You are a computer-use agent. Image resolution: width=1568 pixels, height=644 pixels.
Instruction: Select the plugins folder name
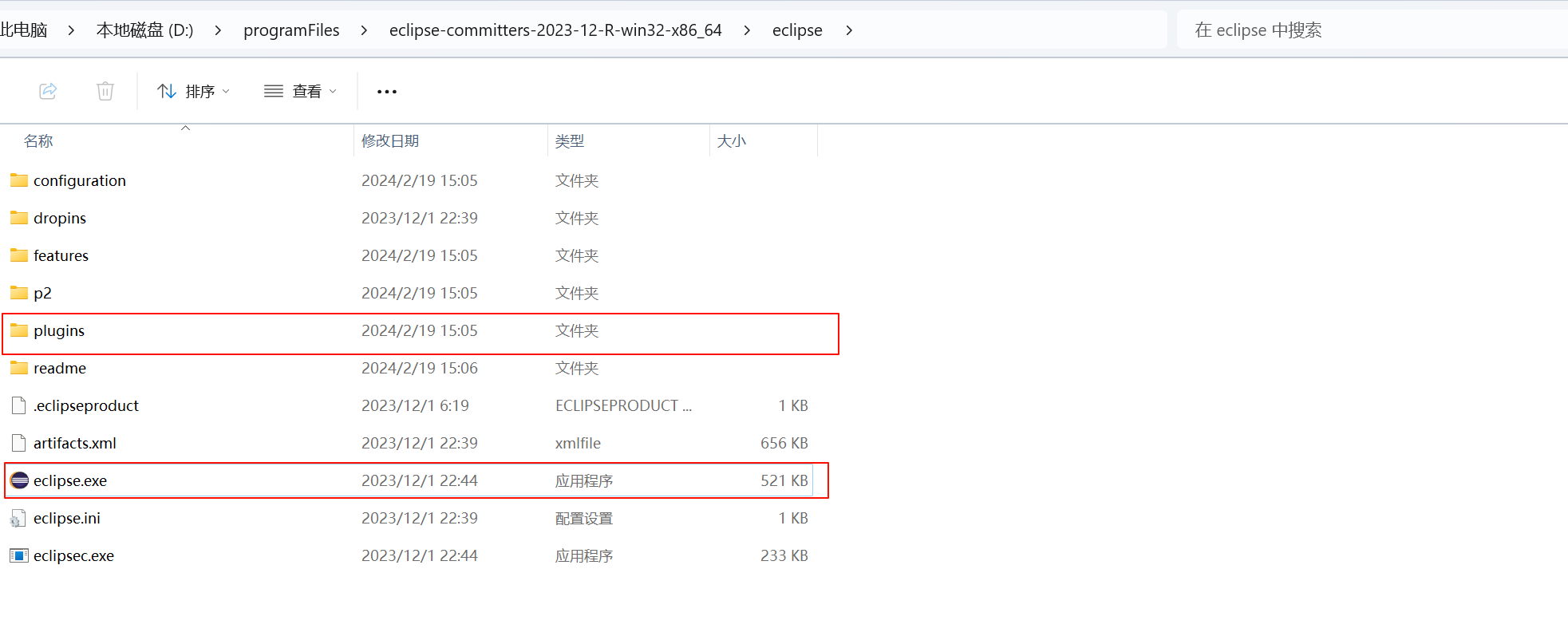point(59,330)
